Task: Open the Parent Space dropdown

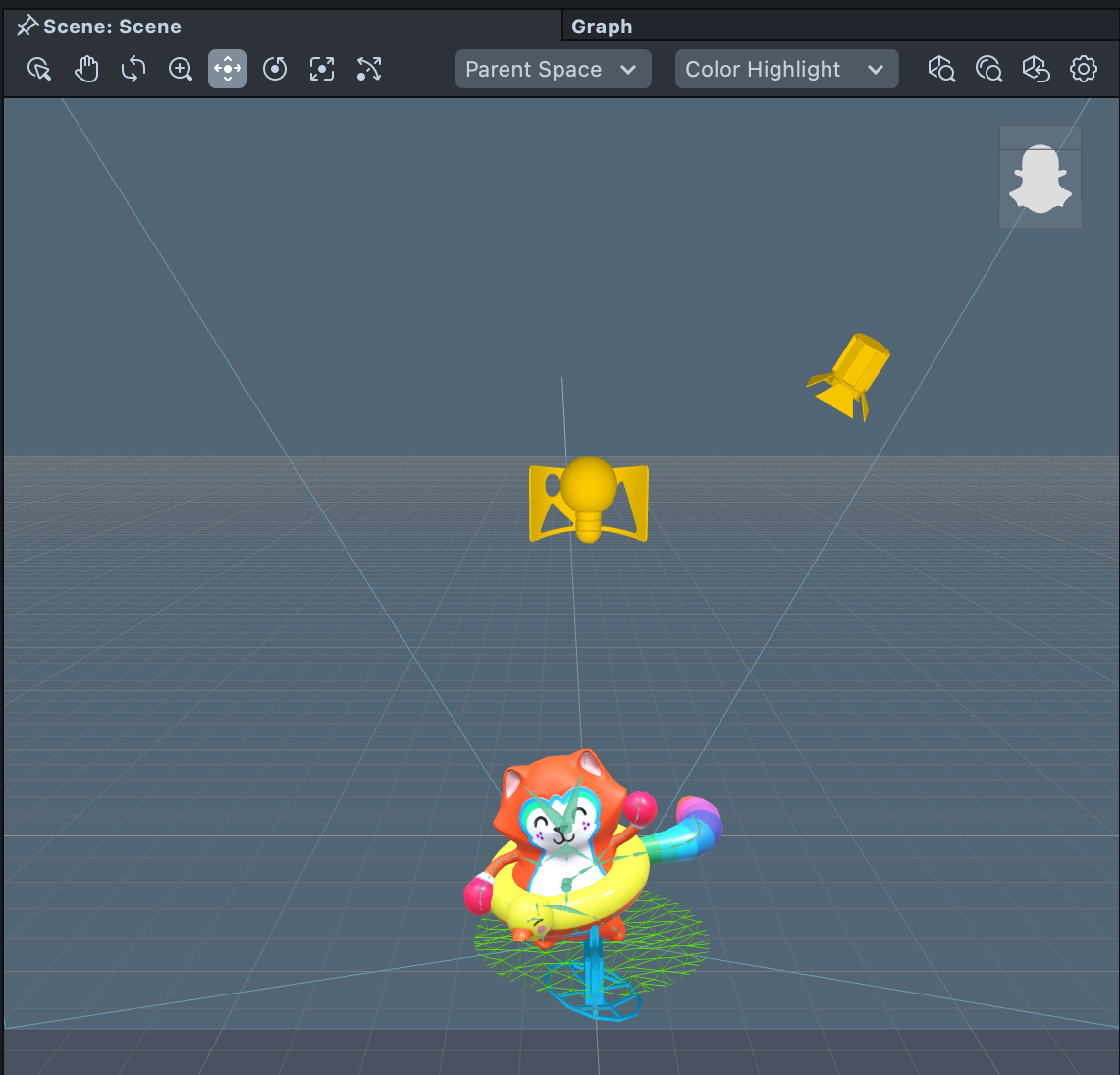Action: [553, 69]
